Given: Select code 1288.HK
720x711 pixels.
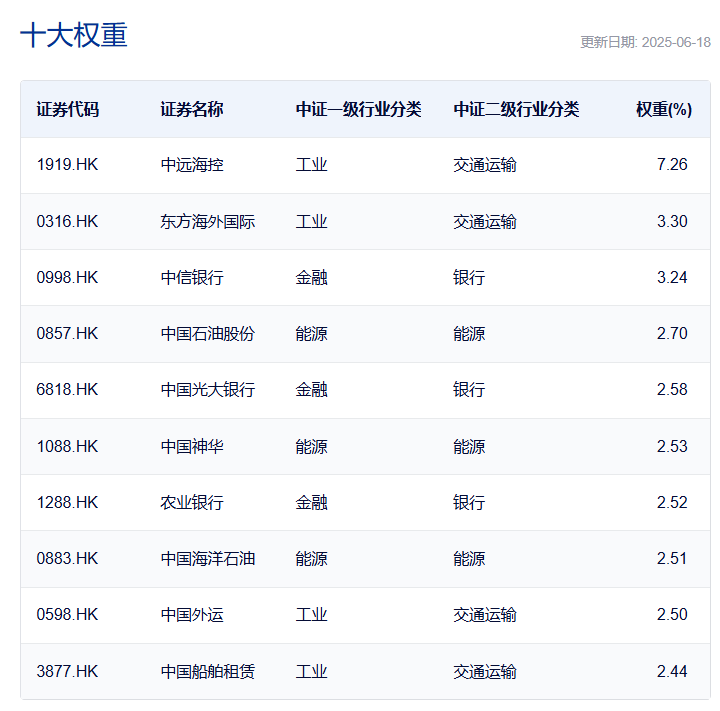Looking at the screenshot, I should (68, 502).
